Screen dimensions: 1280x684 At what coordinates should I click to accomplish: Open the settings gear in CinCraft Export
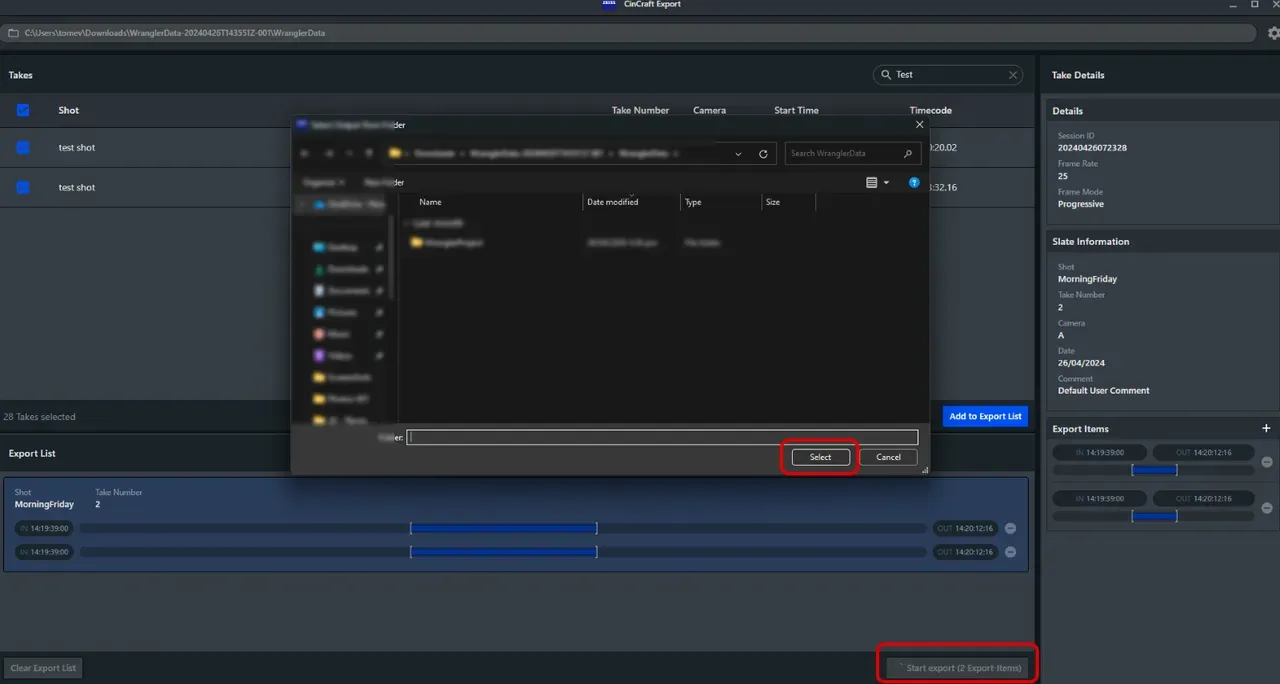(1274, 33)
